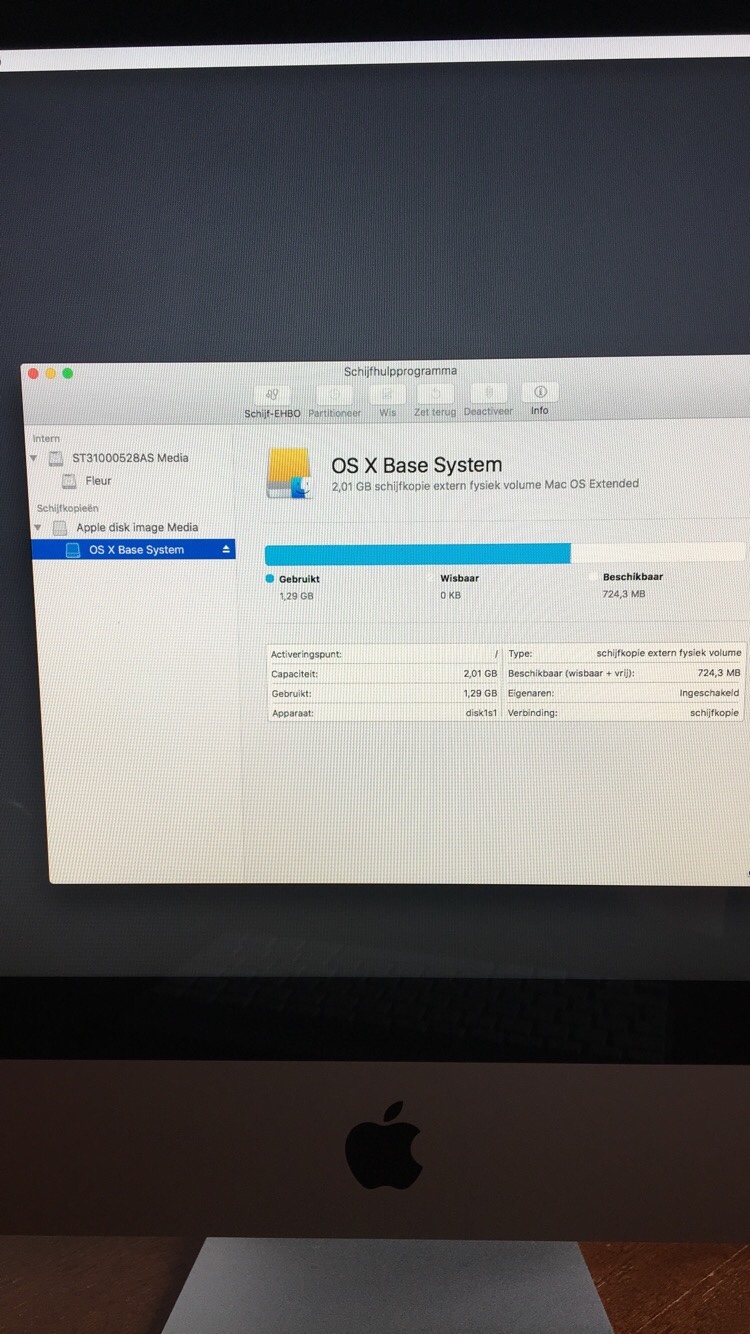This screenshot has width=750, height=1334.
Task: Select OS X Base System sidebar row
Action: click(x=133, y=550)
